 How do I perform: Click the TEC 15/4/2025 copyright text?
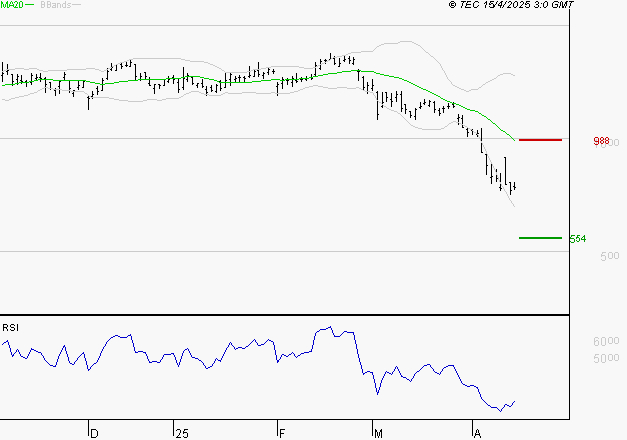pos(511,5)
